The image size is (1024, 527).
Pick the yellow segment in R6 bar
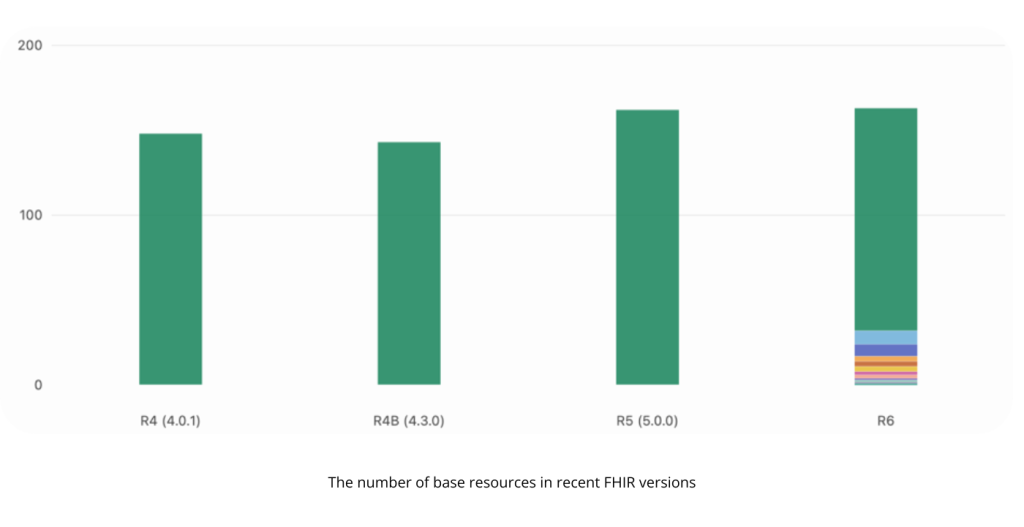886,369
